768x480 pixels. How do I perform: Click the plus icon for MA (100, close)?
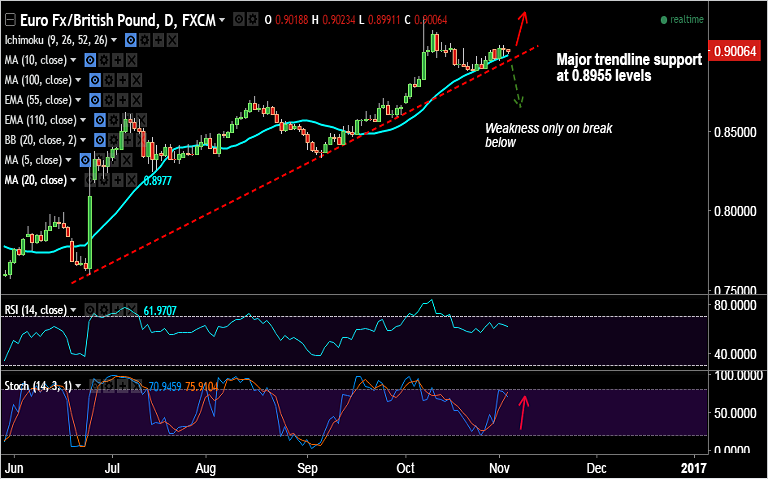pos(122,80)
